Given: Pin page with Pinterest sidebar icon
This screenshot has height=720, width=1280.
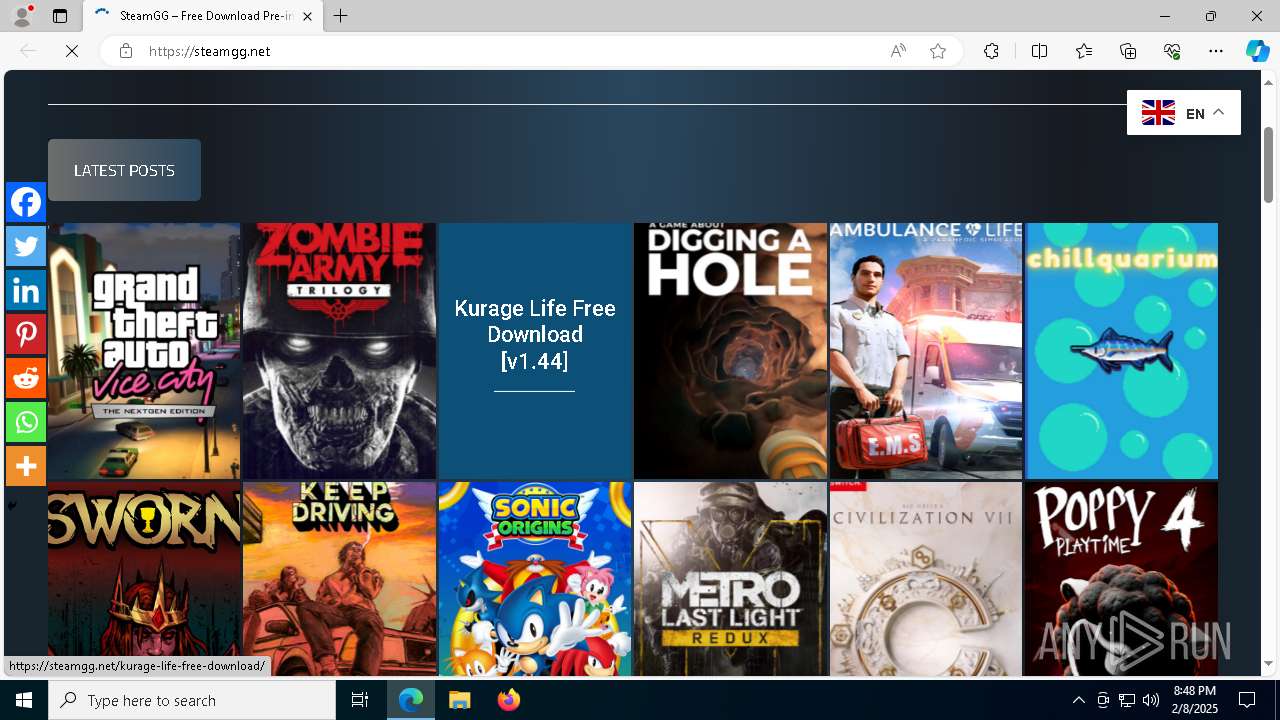Looking at the screenshot, I should click(x=26, y=334).
